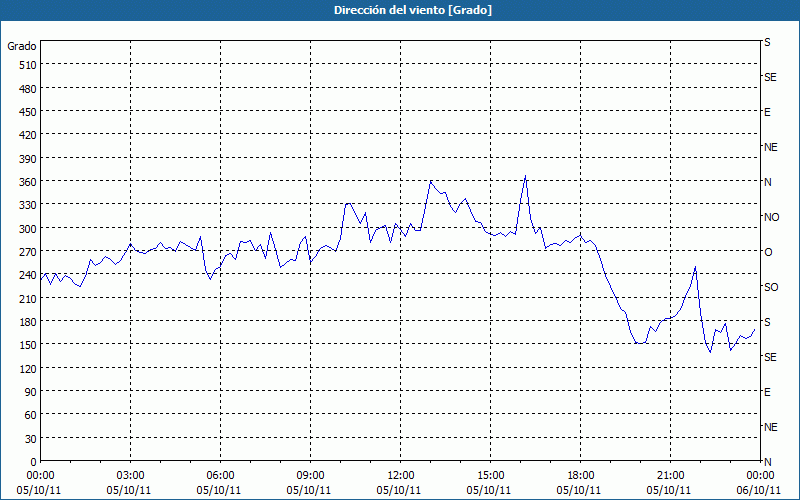Click the 06/10/11 date label
The width and height of the screenshot is (800, 500).
[759, 490]
